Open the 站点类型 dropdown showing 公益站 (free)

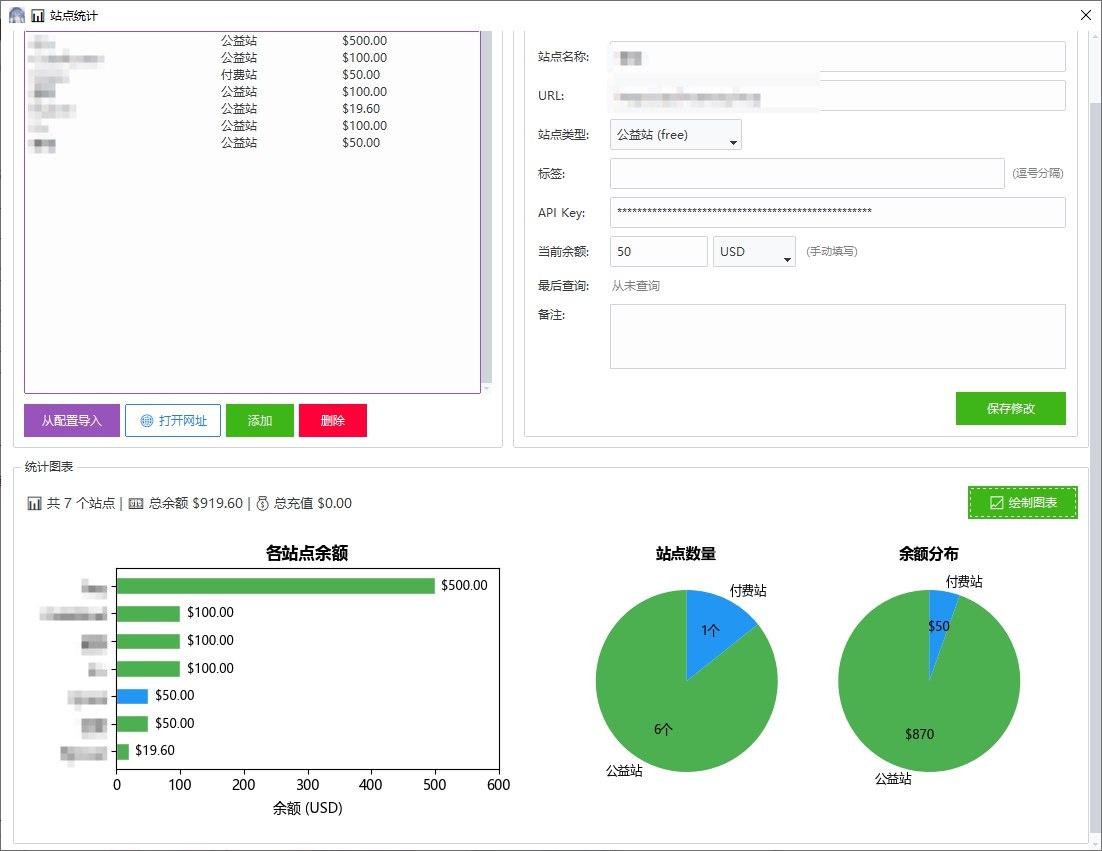click(675, 135)
